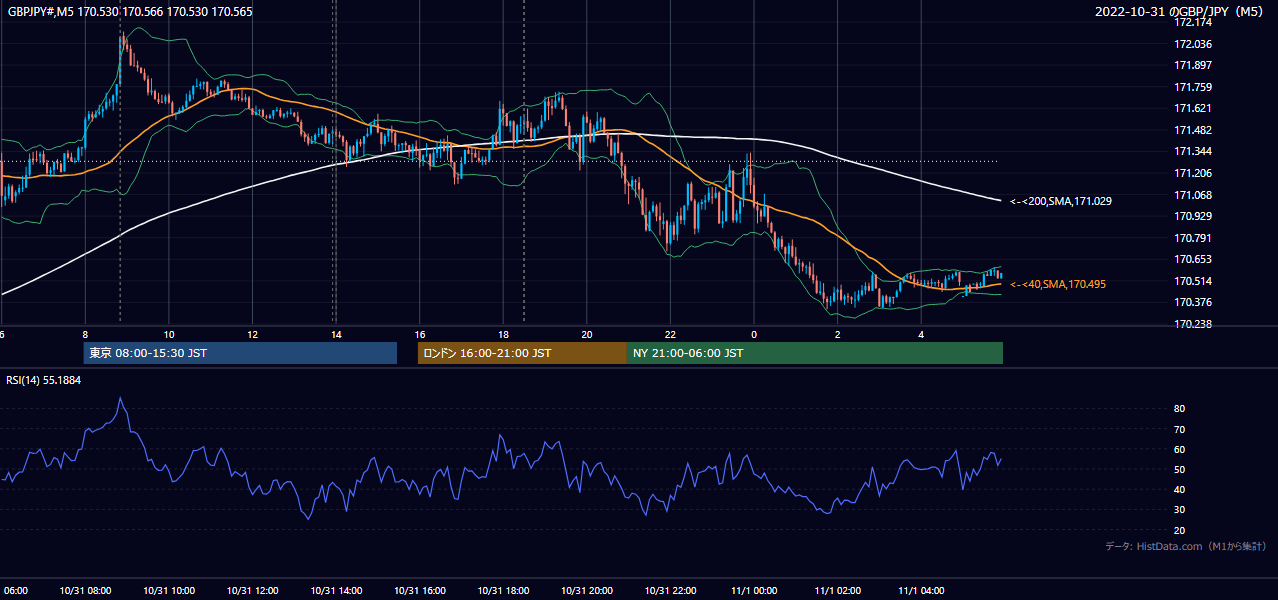
Task: Click RSI scale value 70
Action: click(x=1180, y=429)
